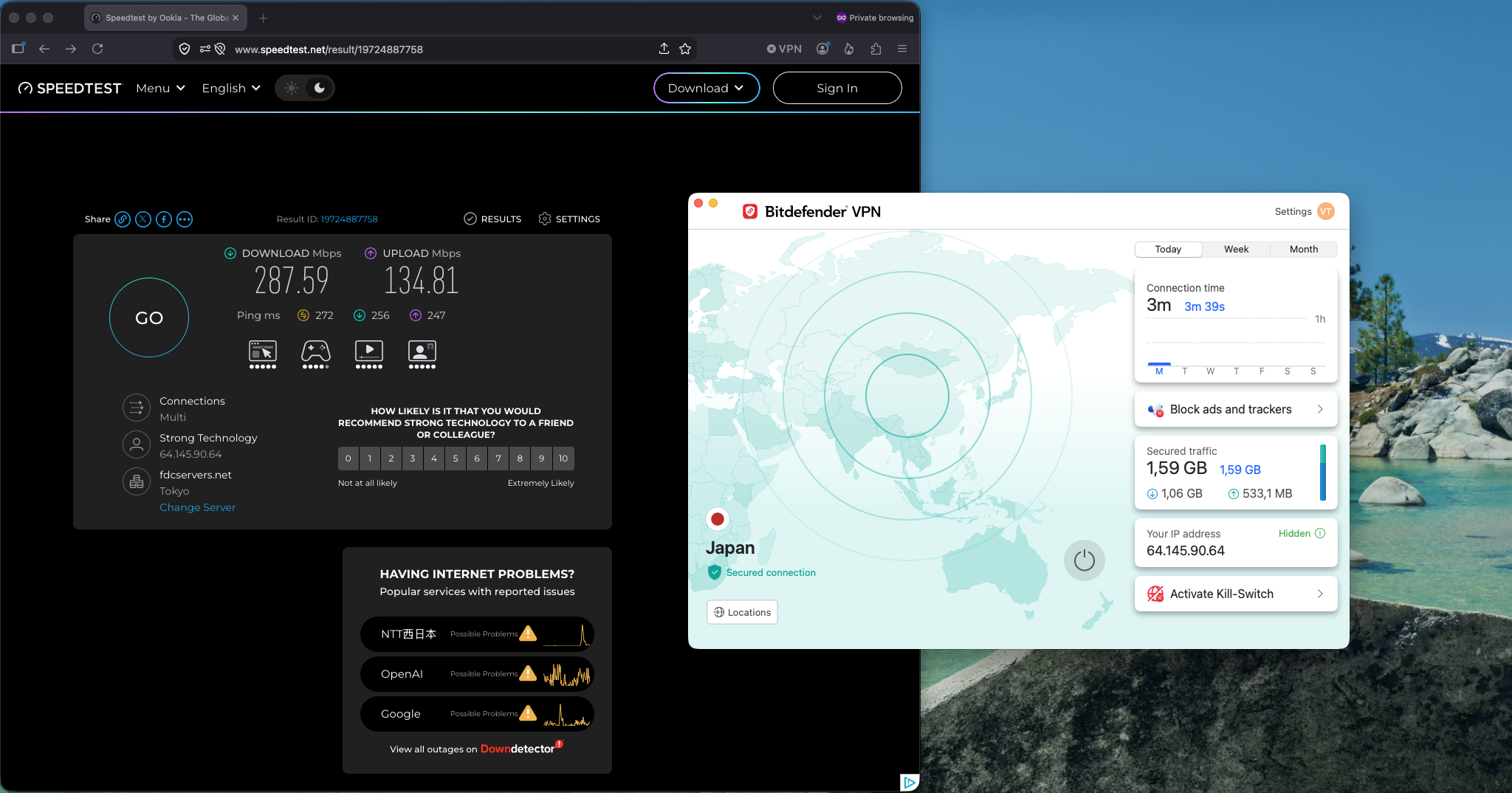Viewport: 1512px width, 793px height.
Task: Click the VPN power disconnect button
Action: tap(1084, 560)
